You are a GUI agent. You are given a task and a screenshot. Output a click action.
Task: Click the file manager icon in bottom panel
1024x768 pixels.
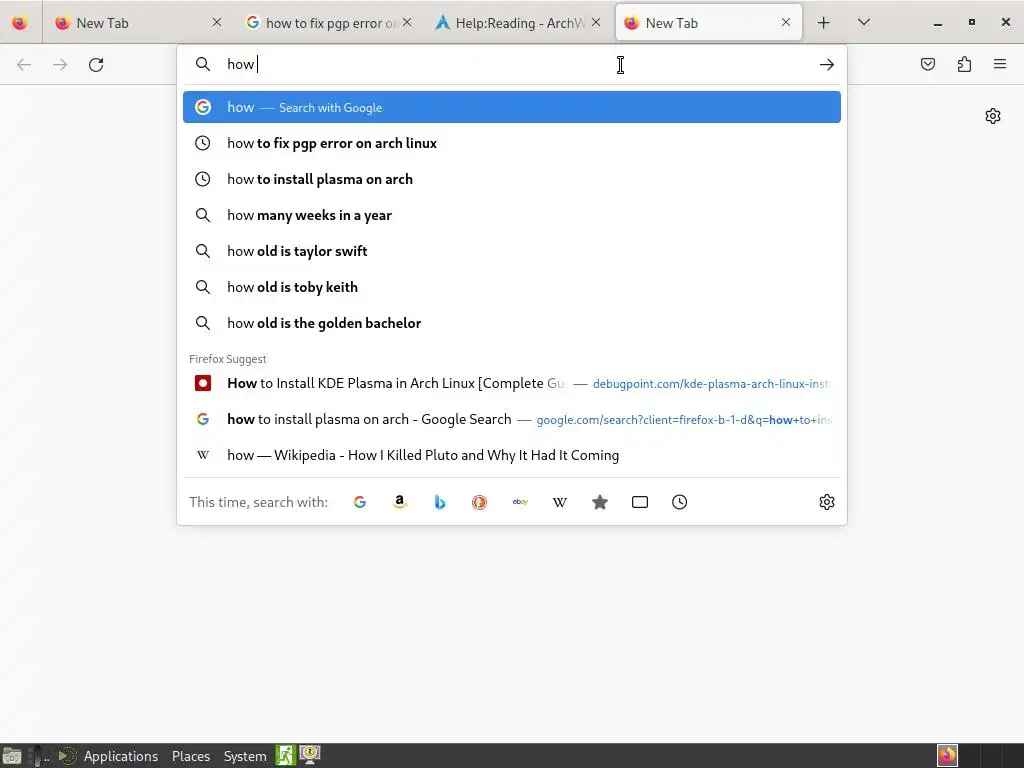click(11, 756)
